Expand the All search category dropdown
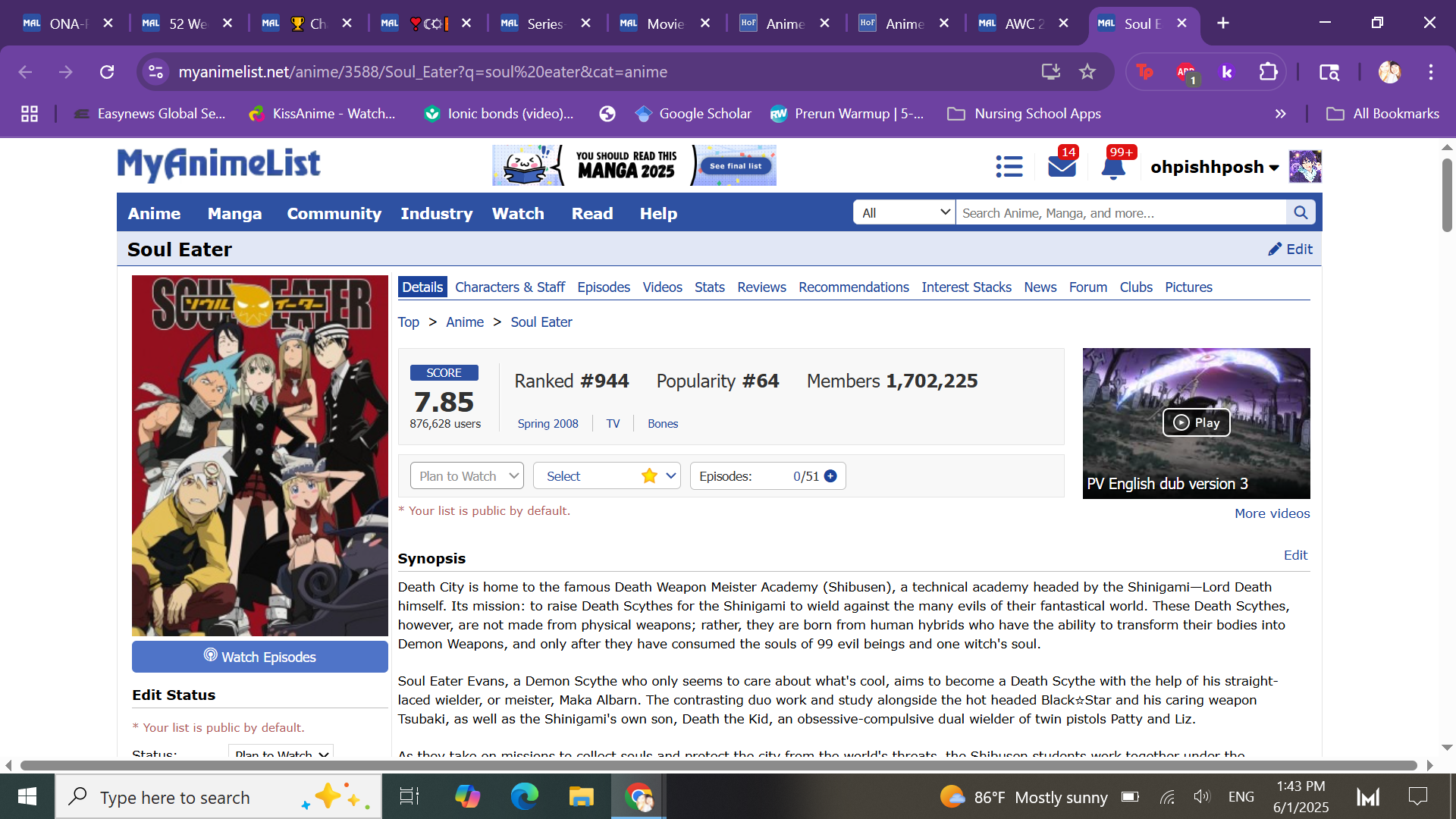The height and width of the screenshot is (819, 1456). [x=904, y=213]
